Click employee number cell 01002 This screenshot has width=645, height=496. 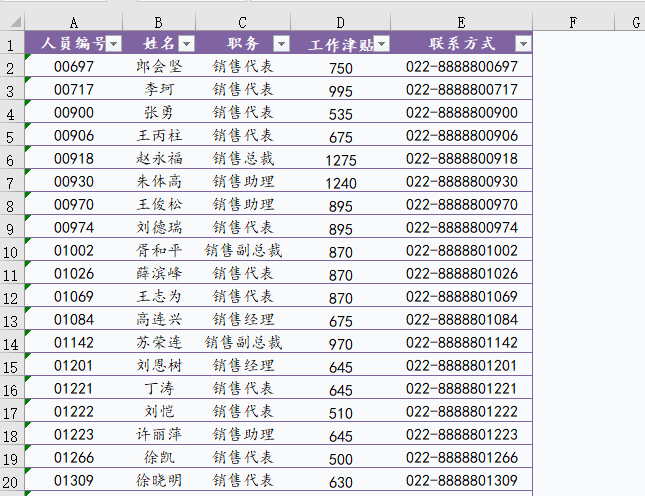point(73,250)
